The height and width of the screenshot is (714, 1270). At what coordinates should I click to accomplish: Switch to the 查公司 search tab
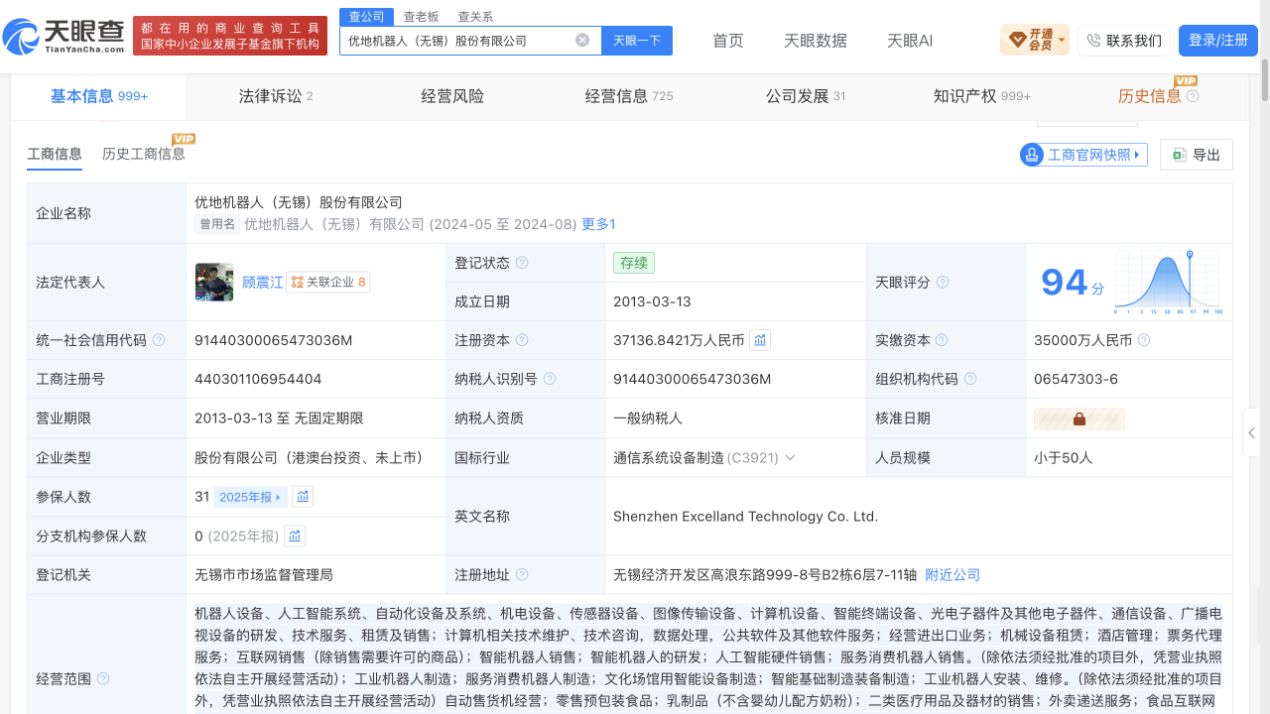point(366,17)
